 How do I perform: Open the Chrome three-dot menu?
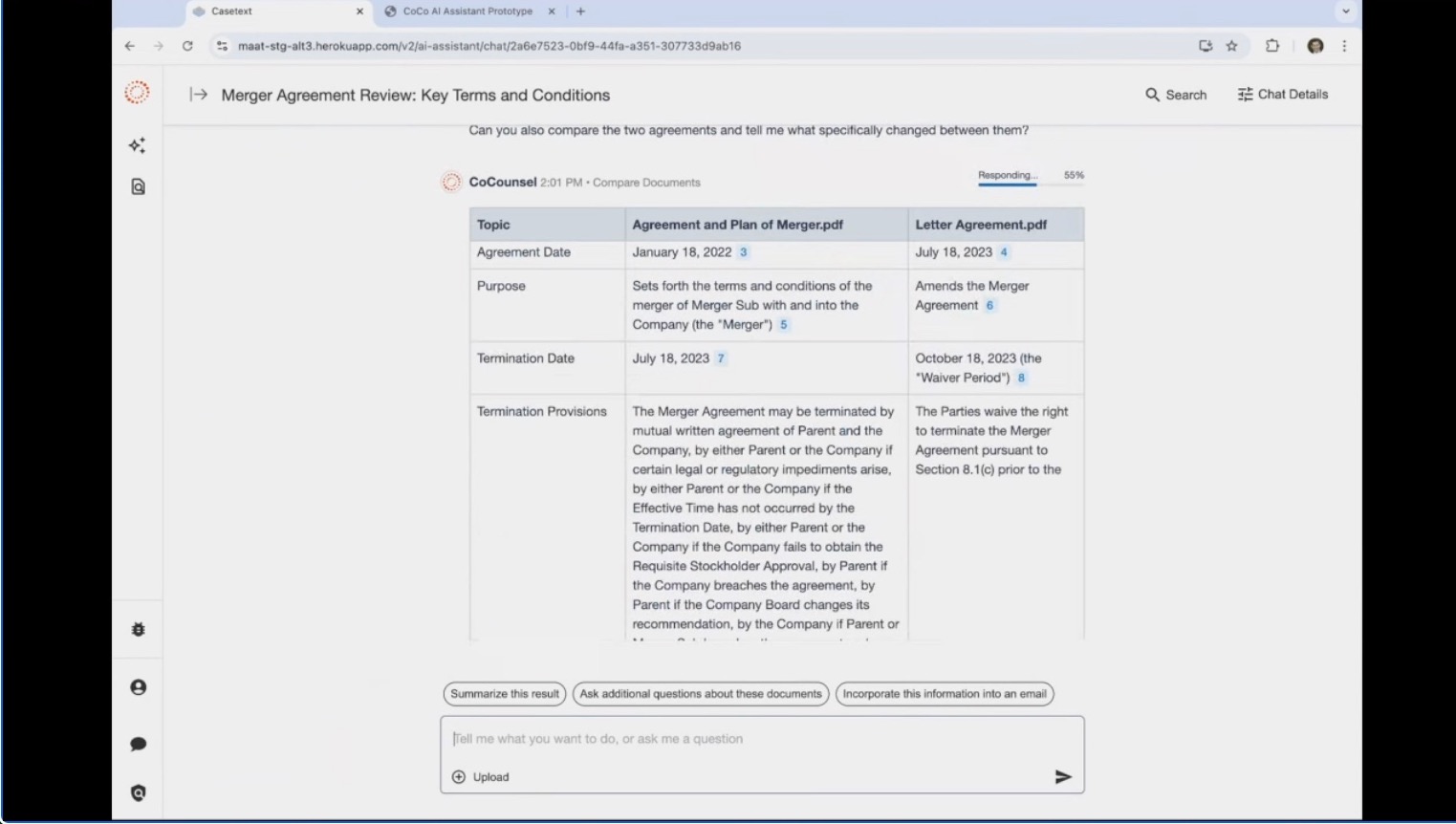click(x=1344, y=46)
